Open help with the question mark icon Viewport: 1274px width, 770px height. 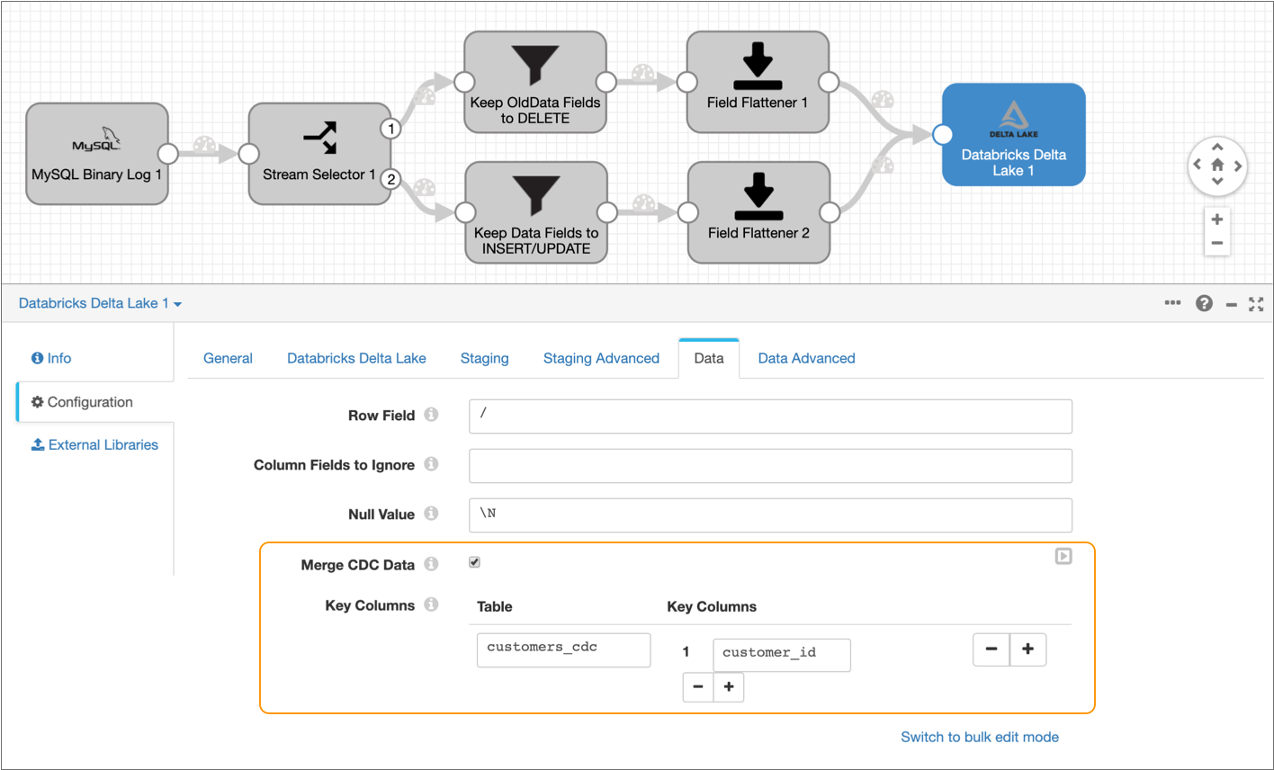(1204, 304)
